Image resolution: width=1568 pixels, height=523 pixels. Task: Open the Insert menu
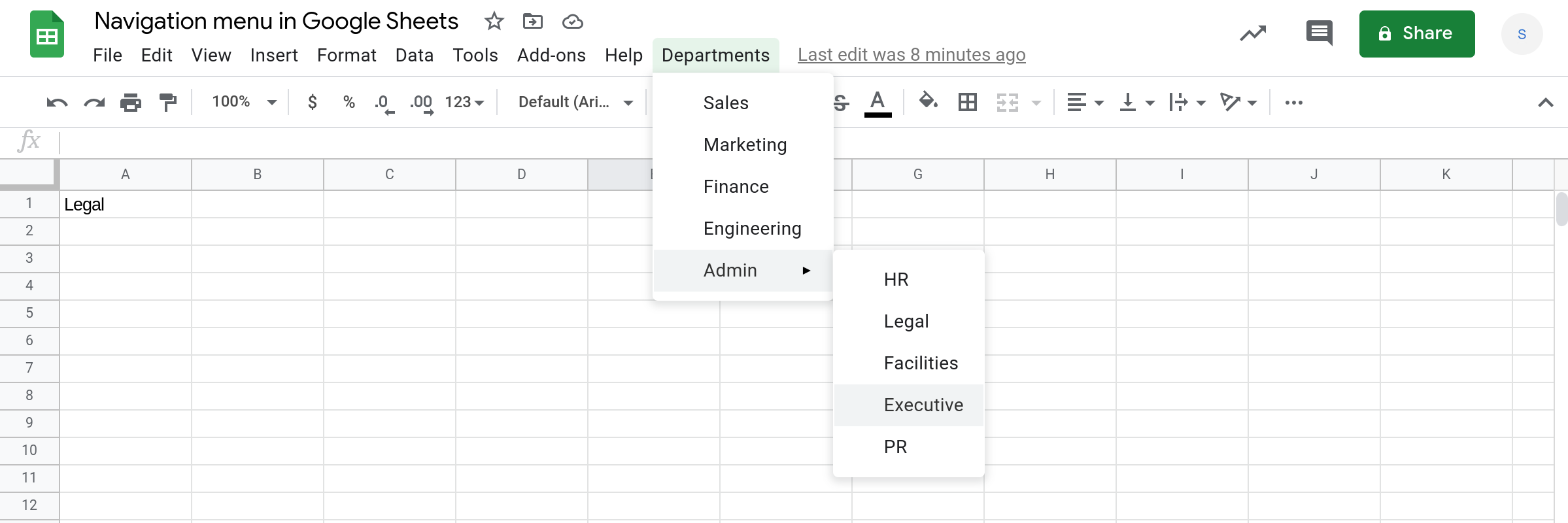(x=273, y=55)
